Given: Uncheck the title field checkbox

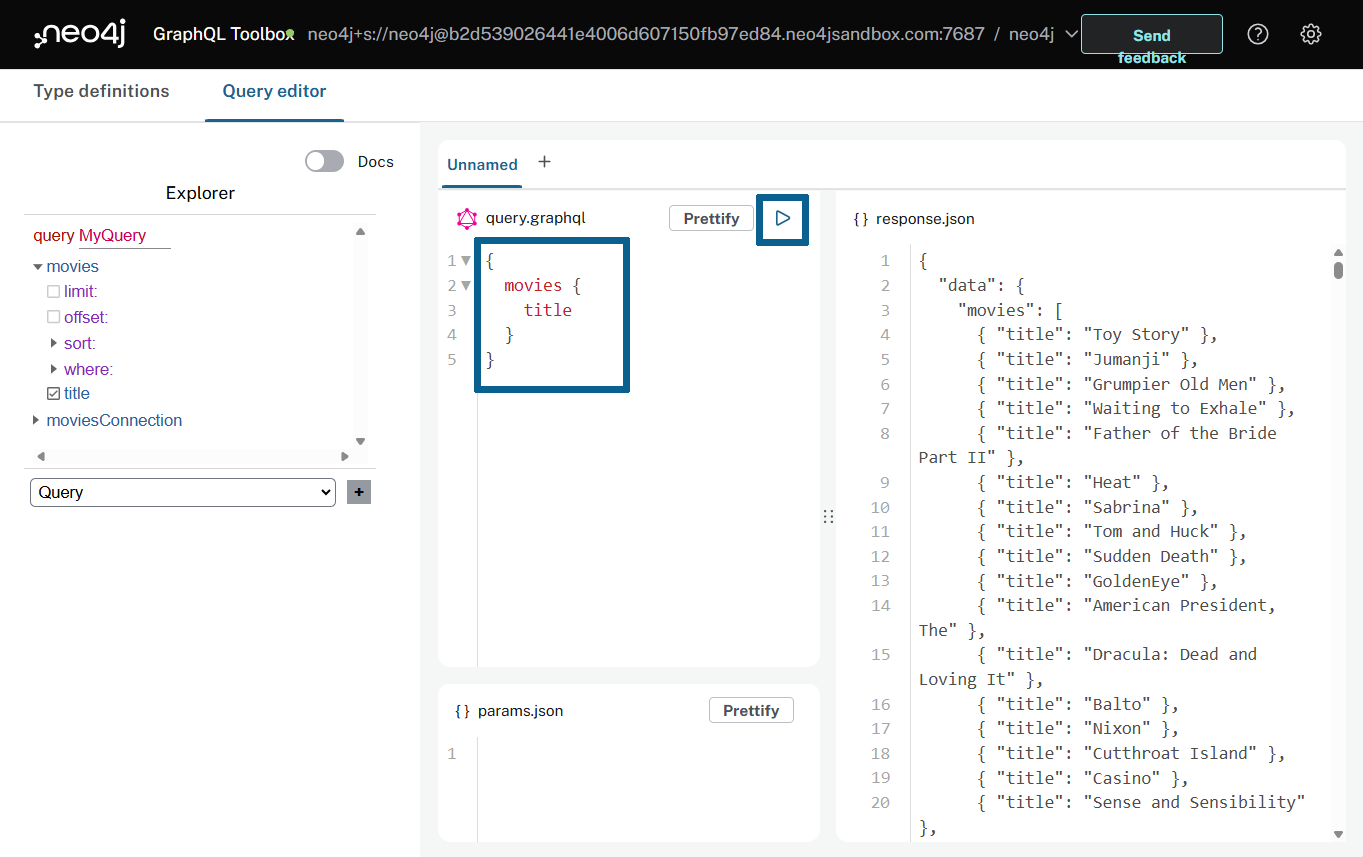Looking at the screenshot, I should tap(54, 394).
